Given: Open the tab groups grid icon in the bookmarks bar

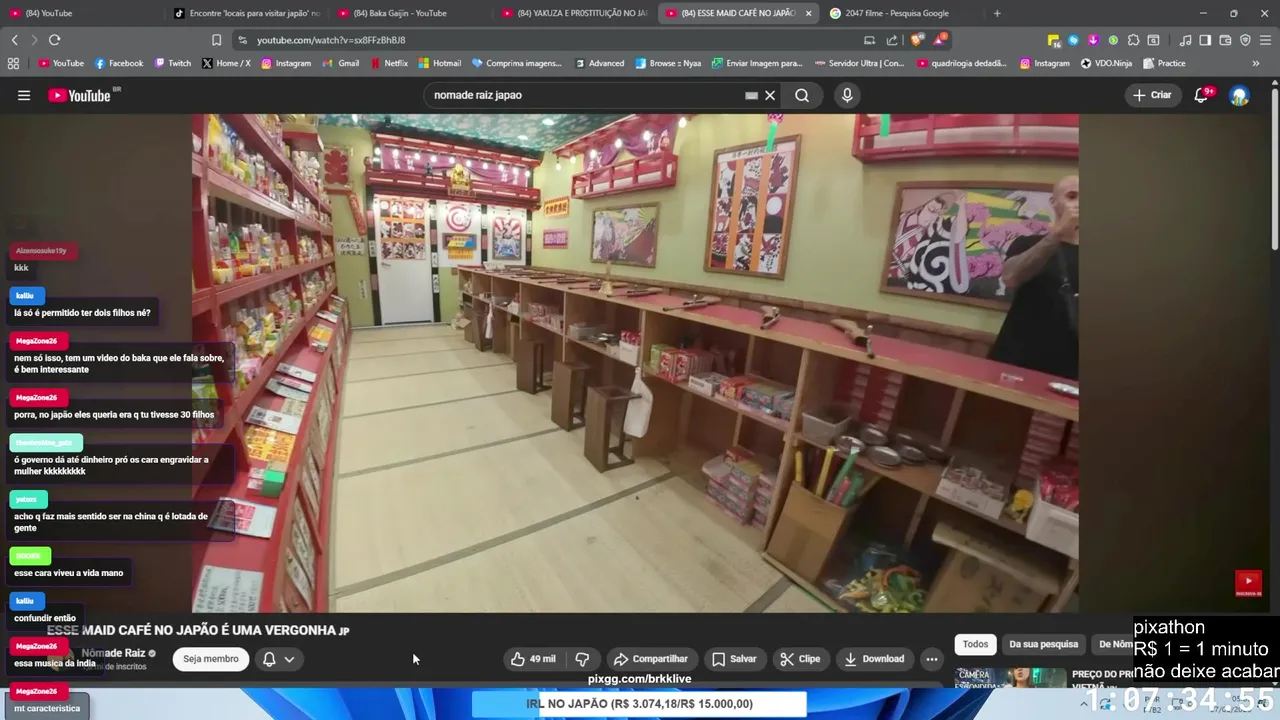Looking at the screenshot, I should [13, 63].
